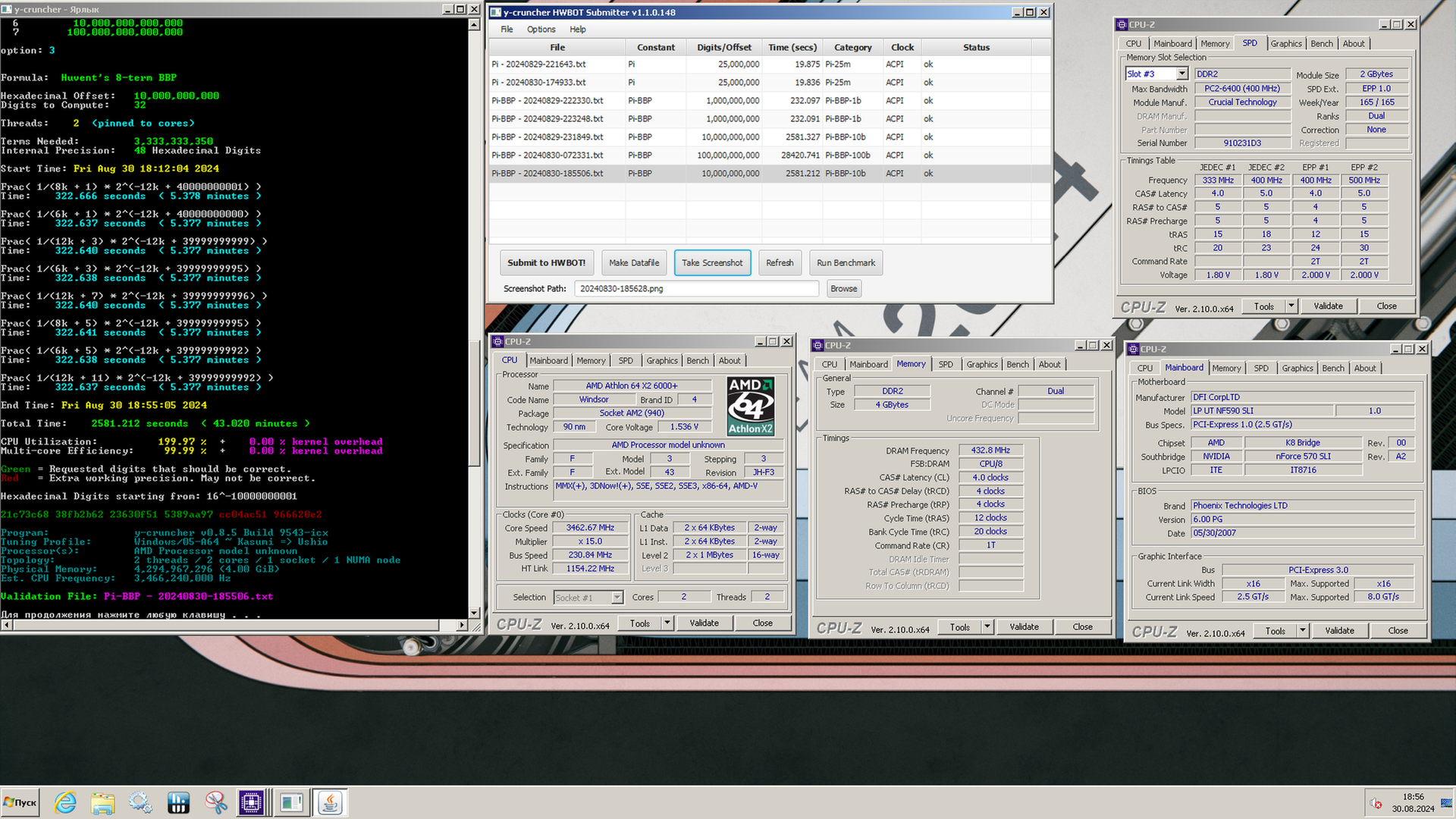Click the console vertical scrollbar up arrow

[x=475, y=24]
